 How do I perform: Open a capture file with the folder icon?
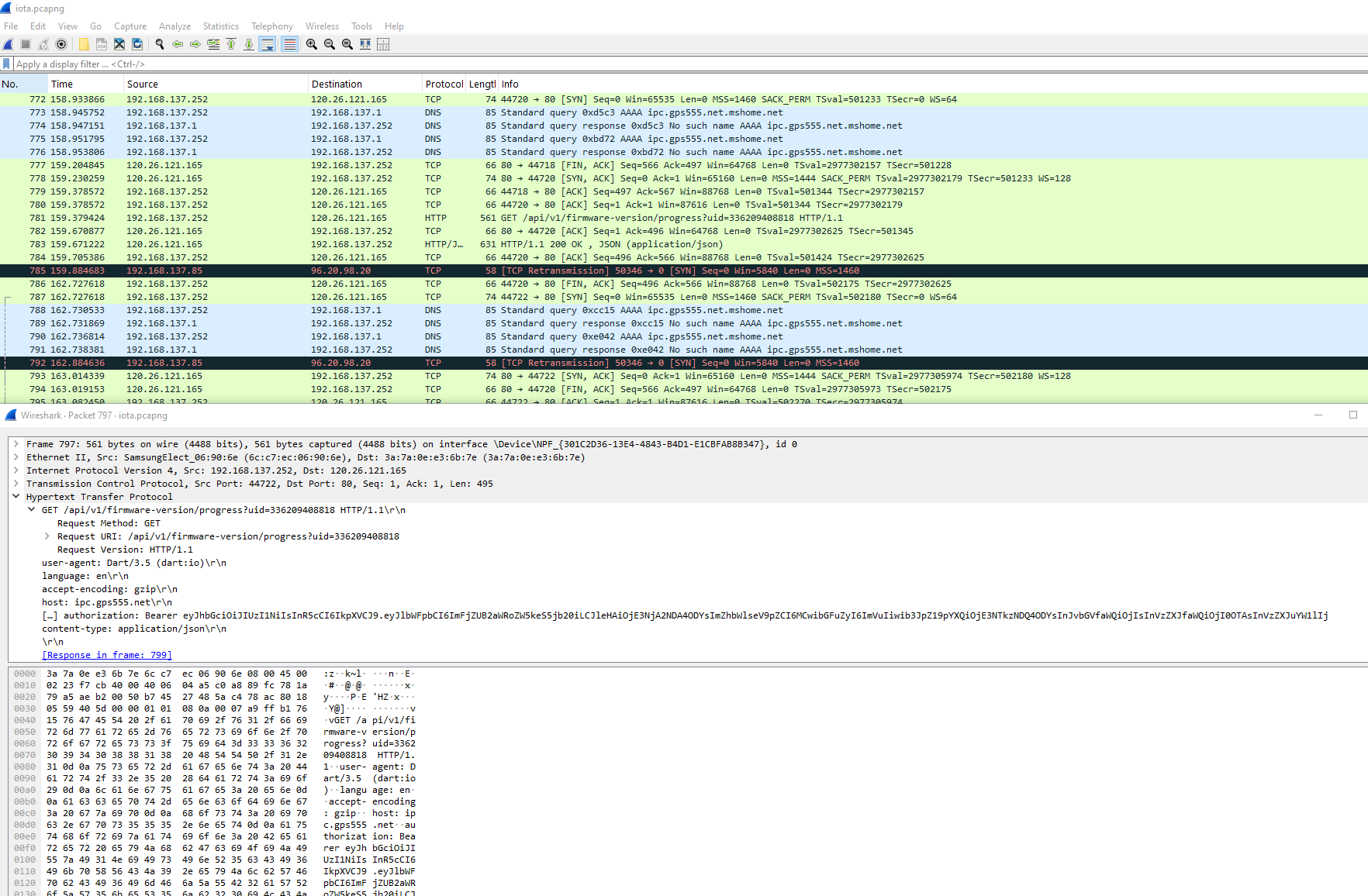(84, 44)
